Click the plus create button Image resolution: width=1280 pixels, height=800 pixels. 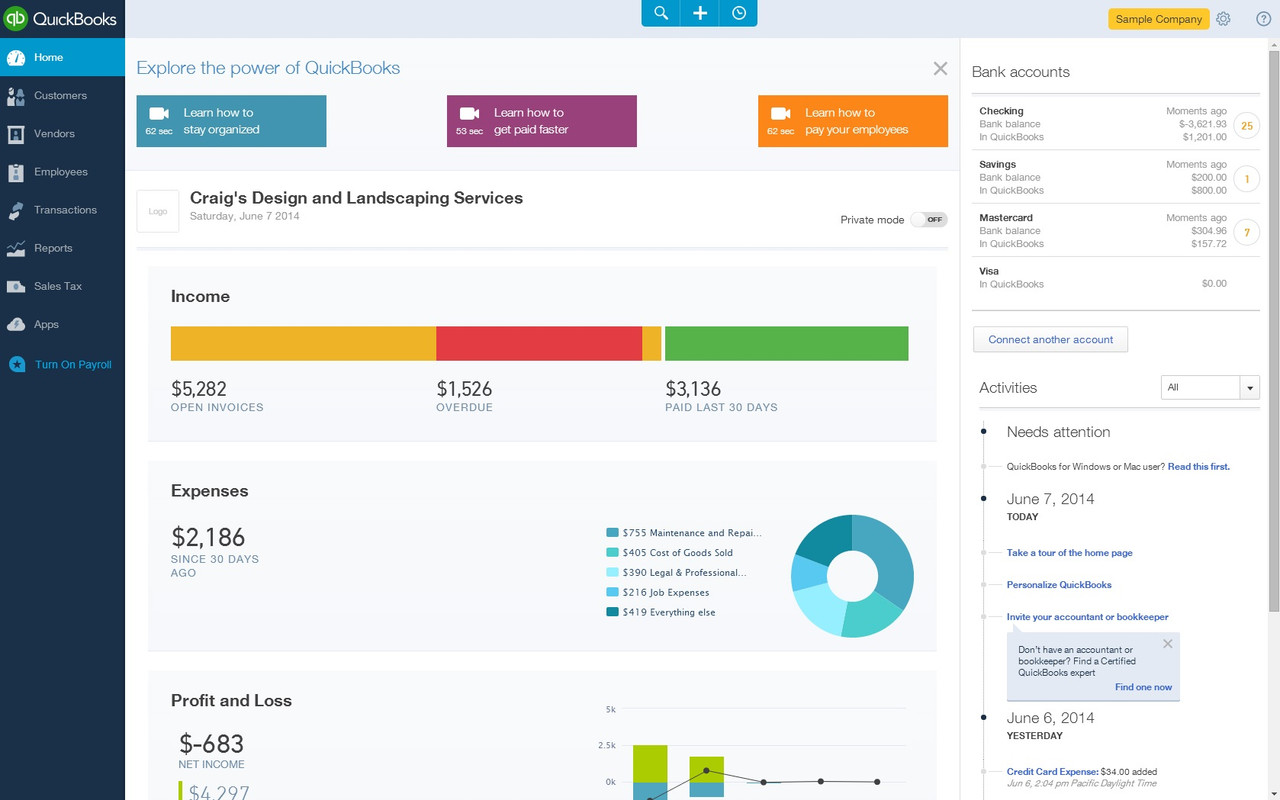pos(700,13)
